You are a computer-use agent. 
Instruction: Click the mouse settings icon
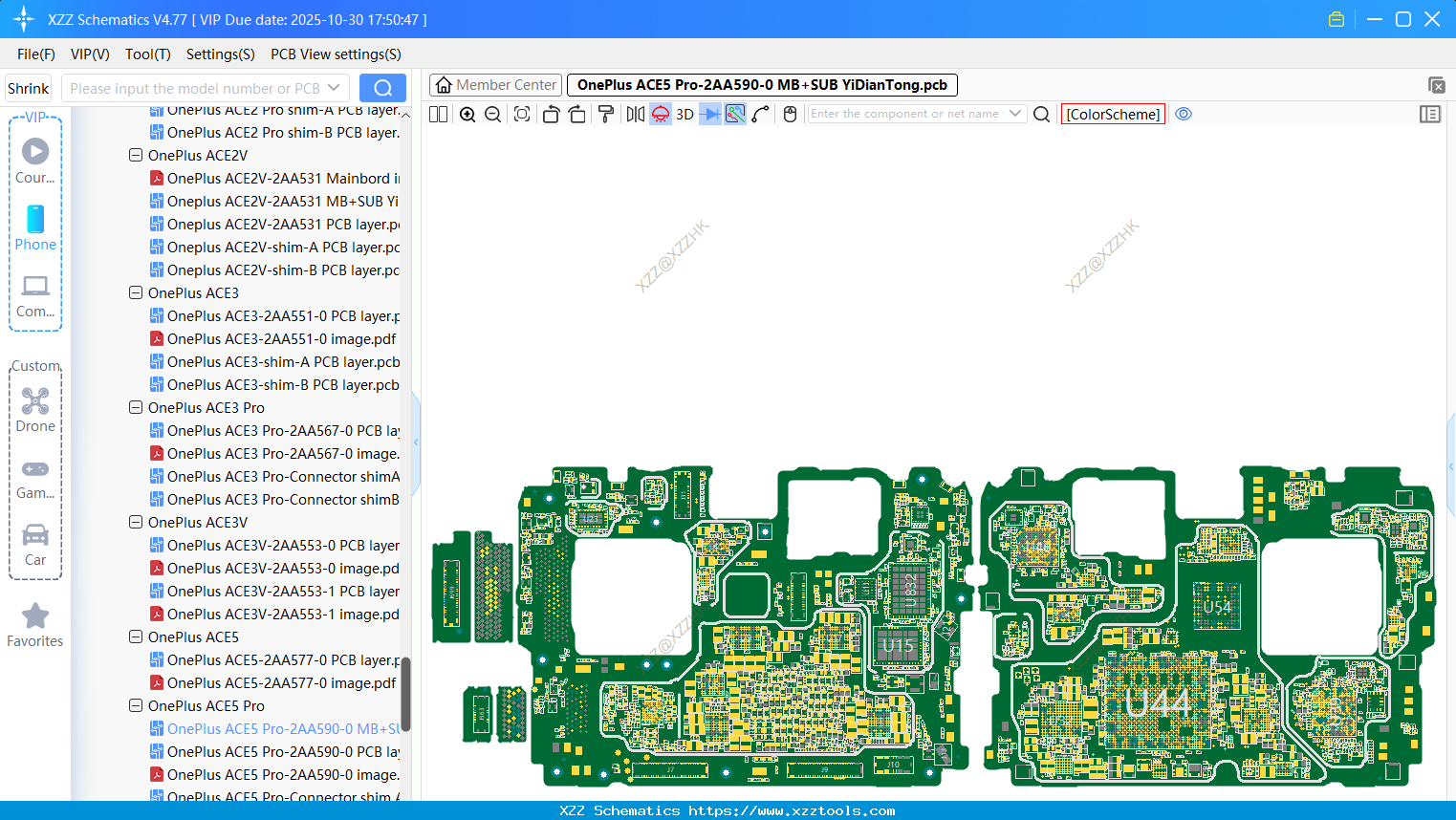coord(791,115)
